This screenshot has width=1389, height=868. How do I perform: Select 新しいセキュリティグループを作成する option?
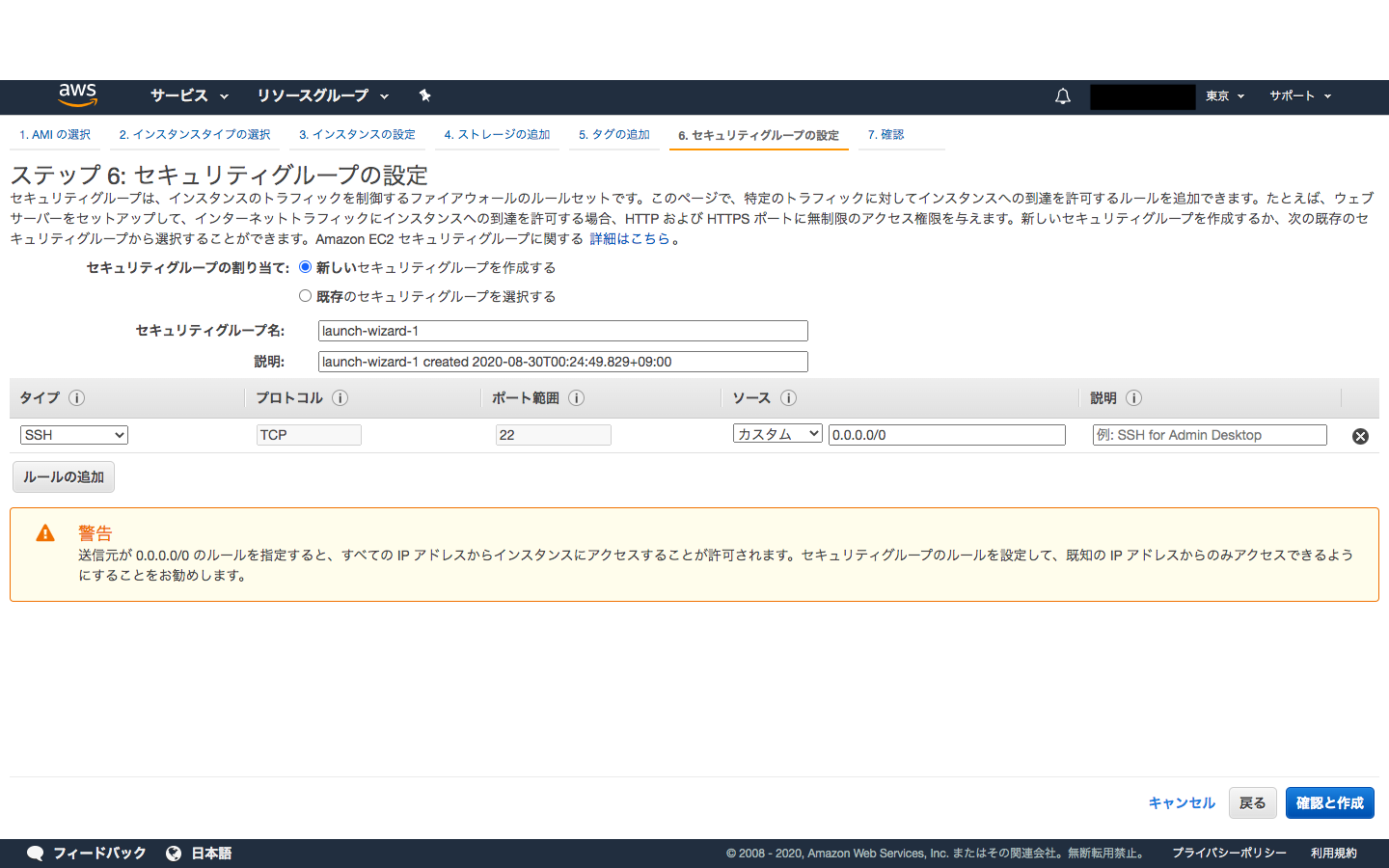pos(305,267)
